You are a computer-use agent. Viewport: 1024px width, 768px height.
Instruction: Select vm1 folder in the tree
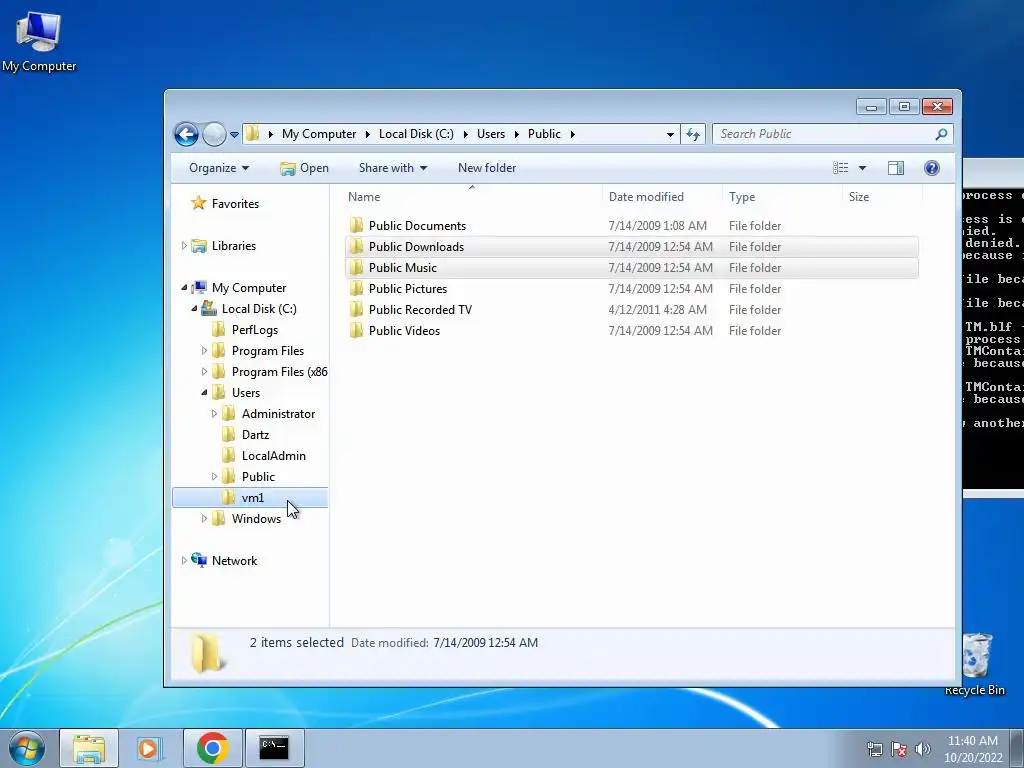[250, 498]
